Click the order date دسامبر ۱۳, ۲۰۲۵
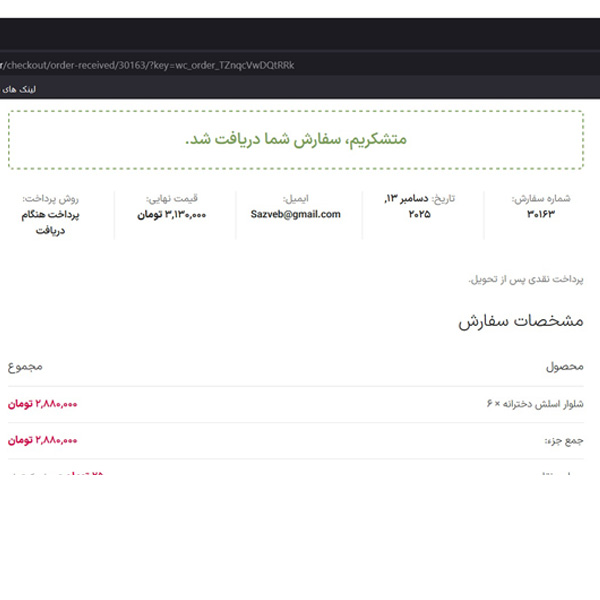Viewport: 600px width, 600px height. tap(419, 207)
